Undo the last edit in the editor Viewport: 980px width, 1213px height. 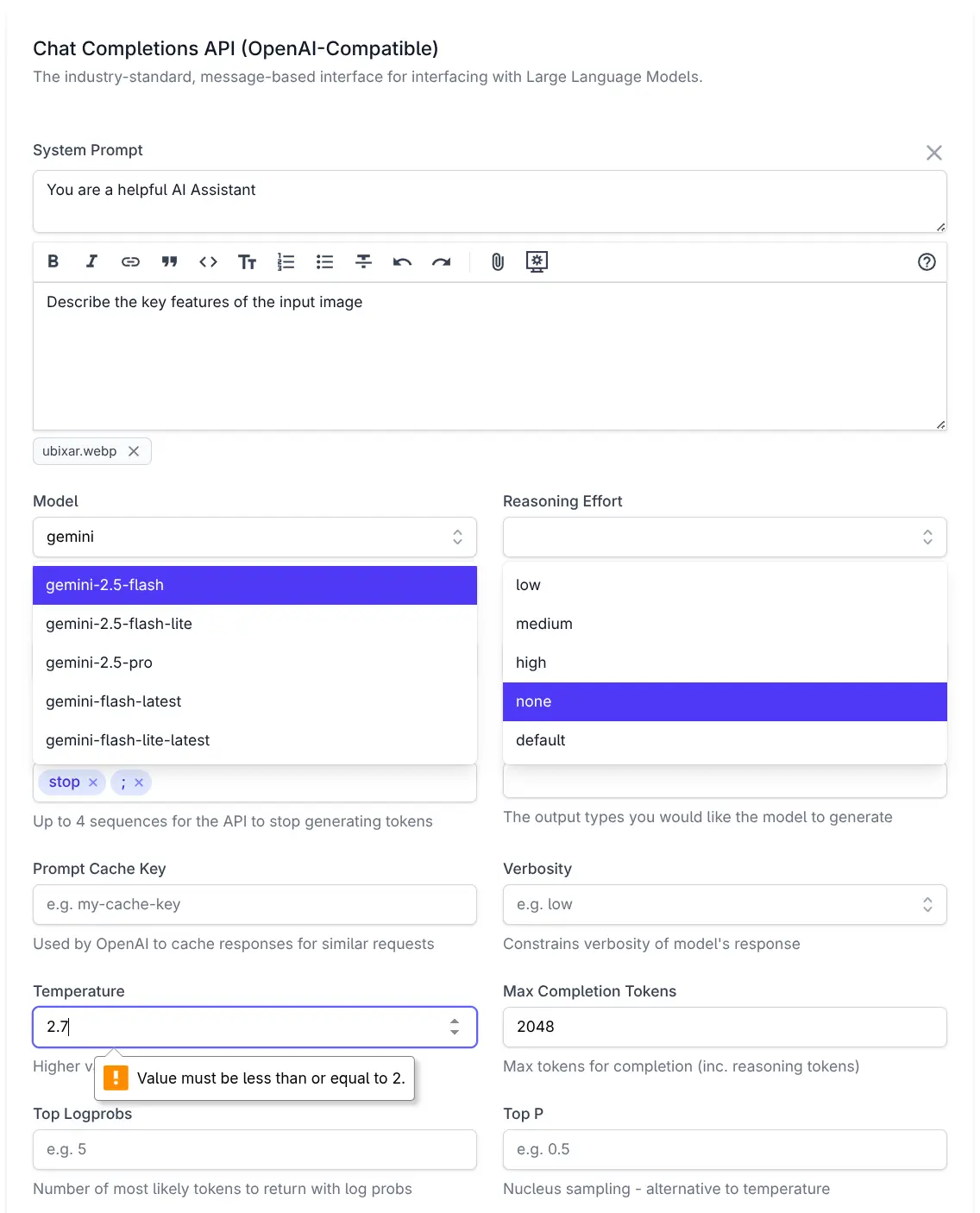click(x=402, y=261)
